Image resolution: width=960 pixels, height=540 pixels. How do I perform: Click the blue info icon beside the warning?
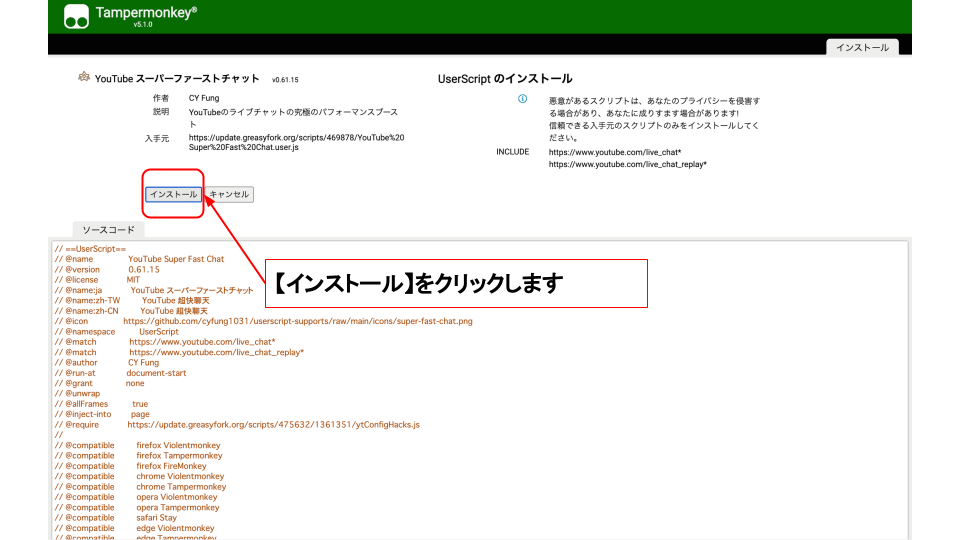tap(522, 99)
